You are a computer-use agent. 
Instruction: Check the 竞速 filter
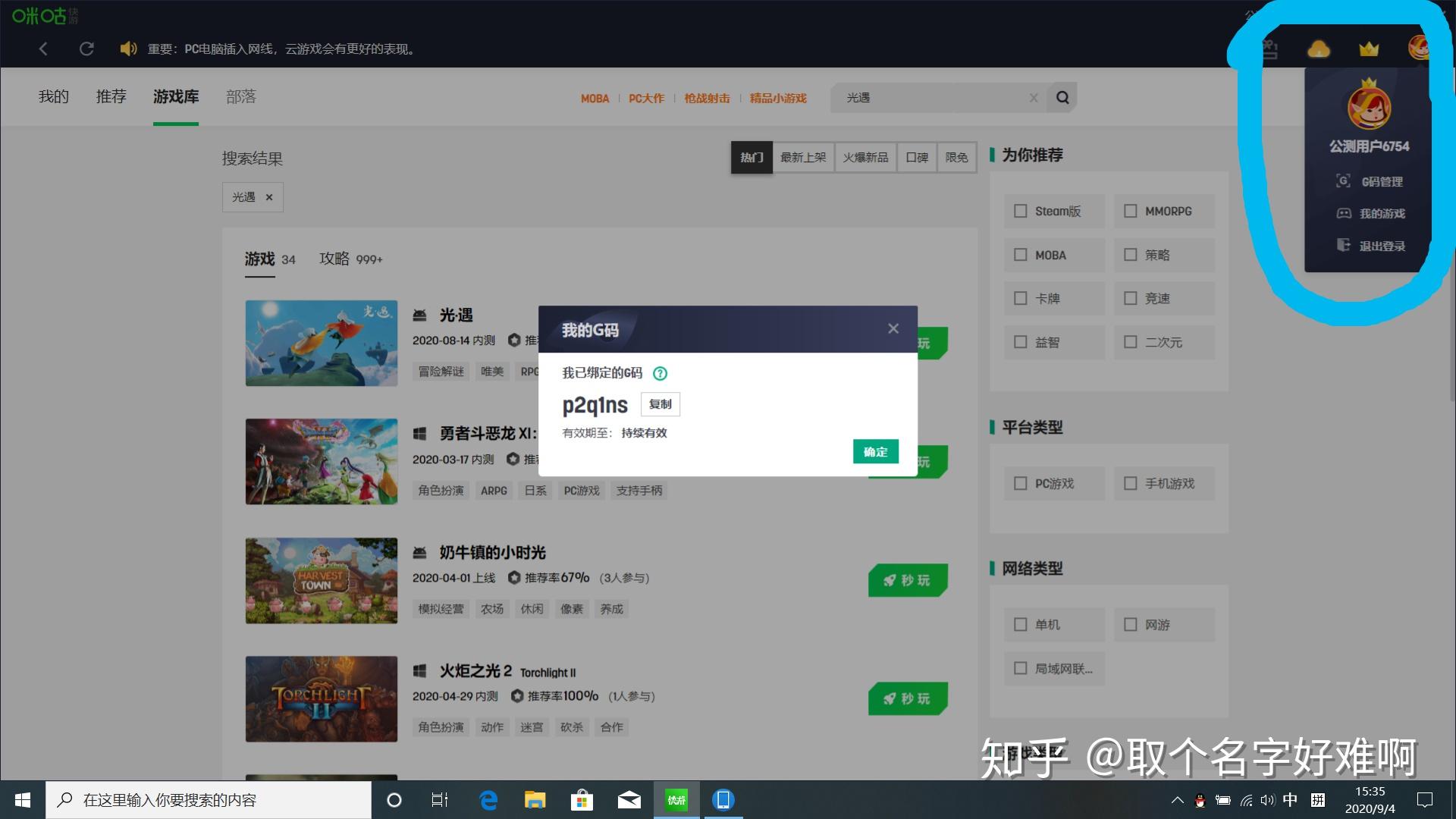pyautogui.click(x=1130, y=299)
